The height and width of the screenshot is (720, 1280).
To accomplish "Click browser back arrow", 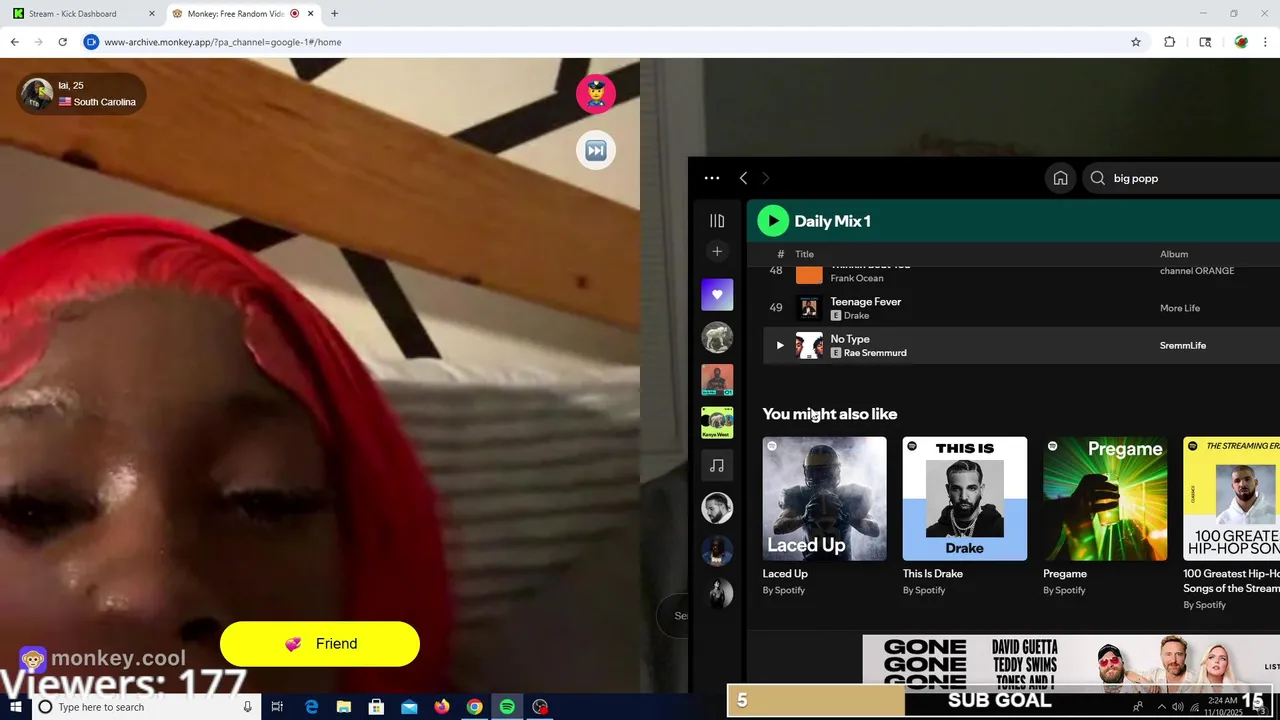I will click(x=14, y=42).
